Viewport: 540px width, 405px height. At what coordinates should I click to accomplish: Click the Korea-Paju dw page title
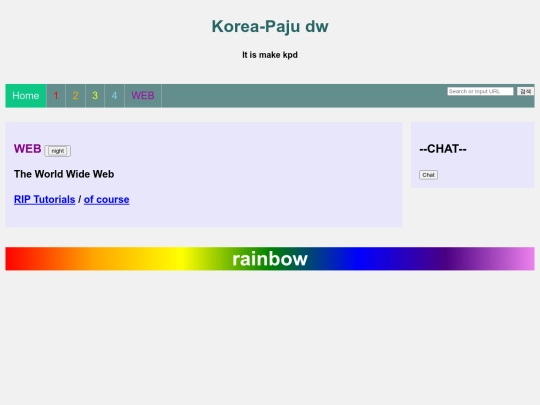point(270,27)
